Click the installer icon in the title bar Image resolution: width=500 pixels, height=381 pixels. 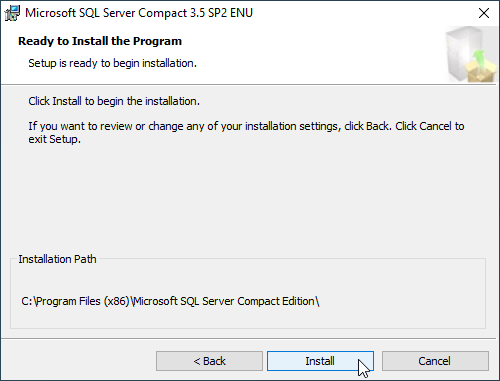click(12, 13)
